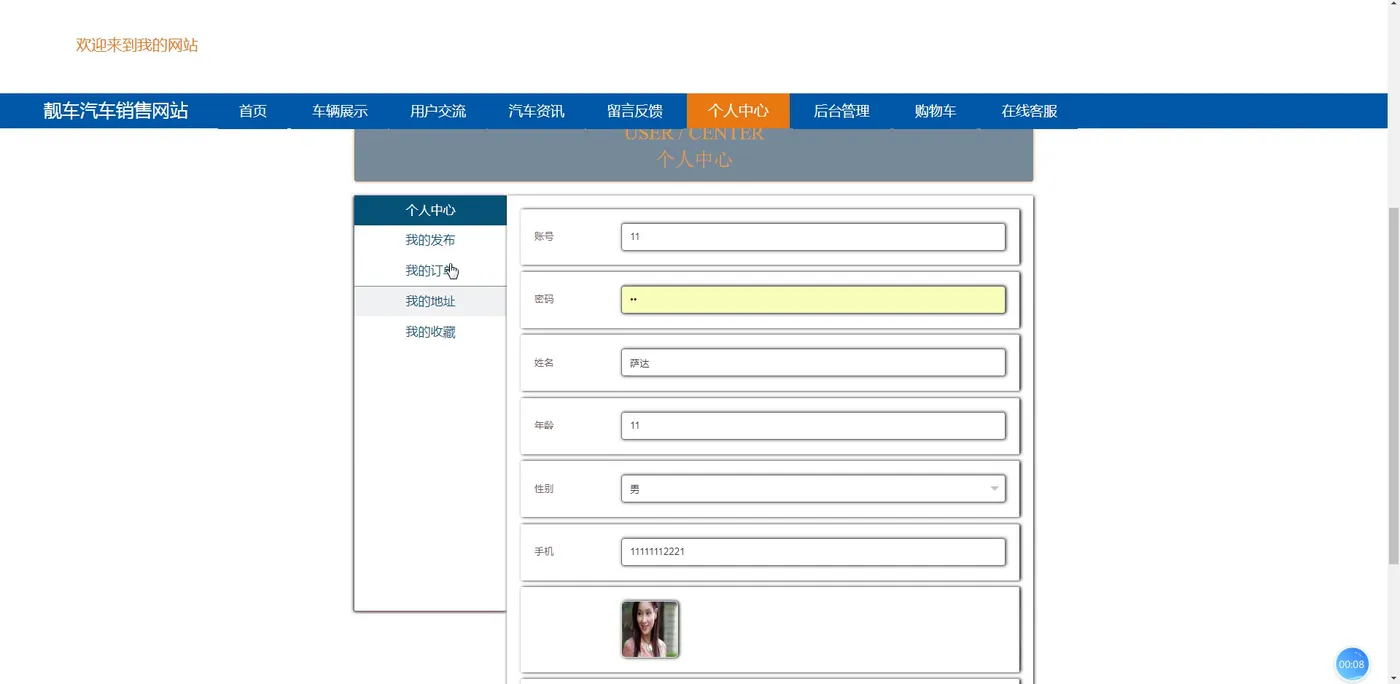Open 后台管理 from the navigation bar
The width and height of the screenshot is (1400, 684).
click(x=841, y=111)
